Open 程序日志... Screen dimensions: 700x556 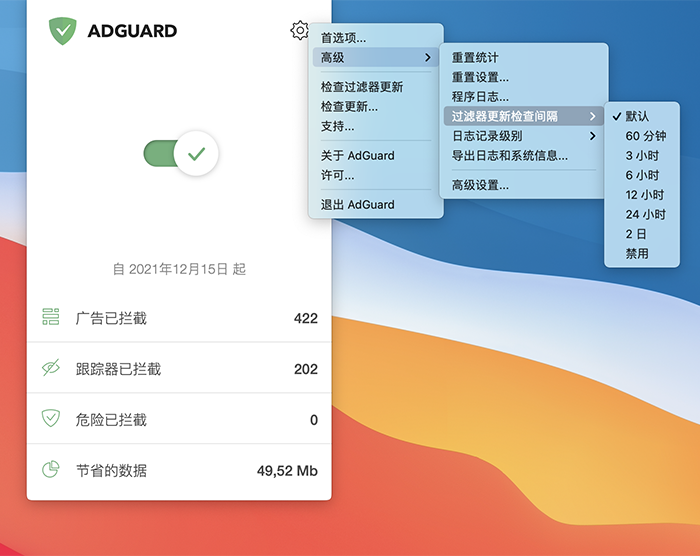tap(524, 97)
